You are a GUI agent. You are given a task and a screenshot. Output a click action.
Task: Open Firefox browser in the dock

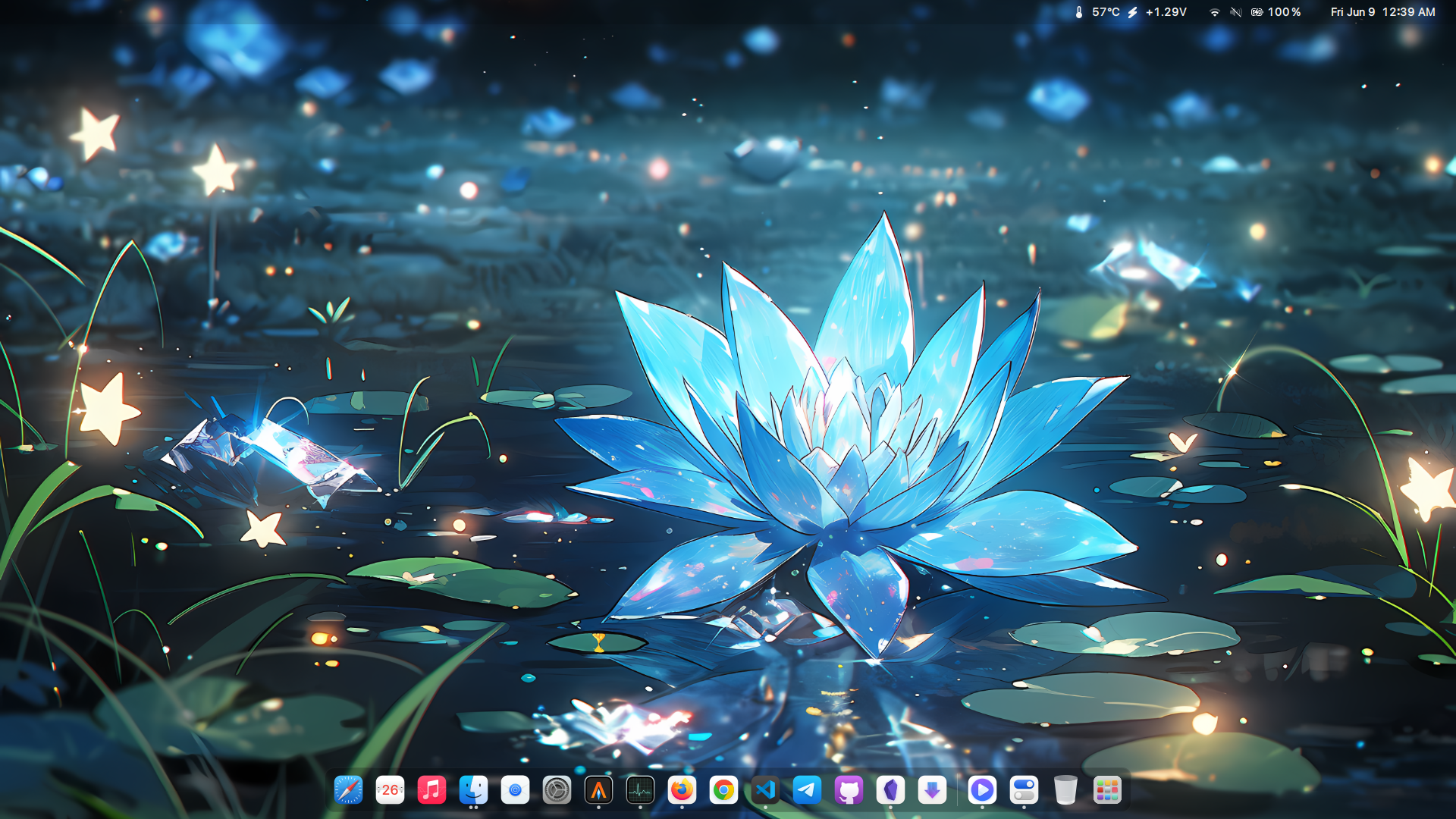coord(682,790)
